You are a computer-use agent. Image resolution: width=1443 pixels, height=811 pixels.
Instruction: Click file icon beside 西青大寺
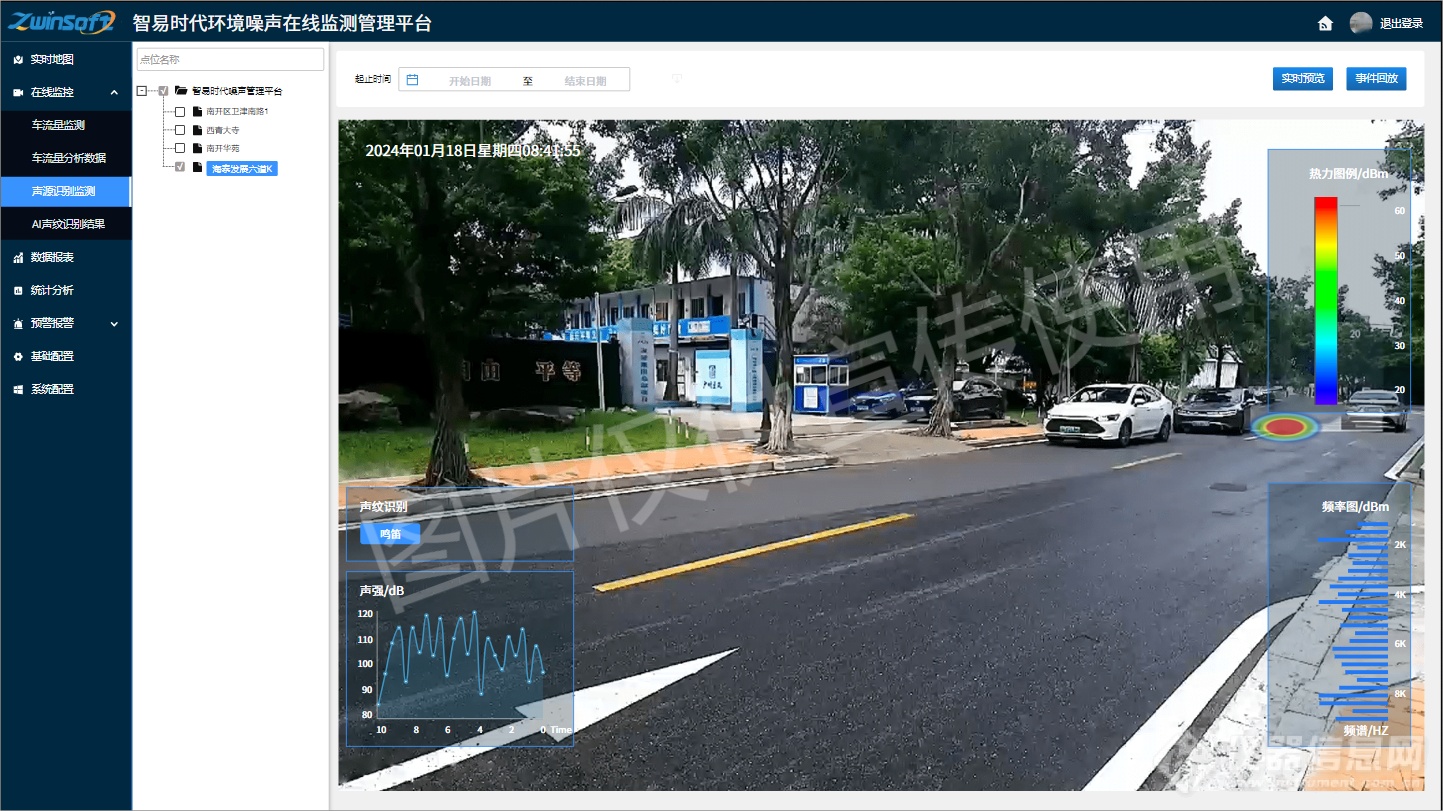[197, 130]
